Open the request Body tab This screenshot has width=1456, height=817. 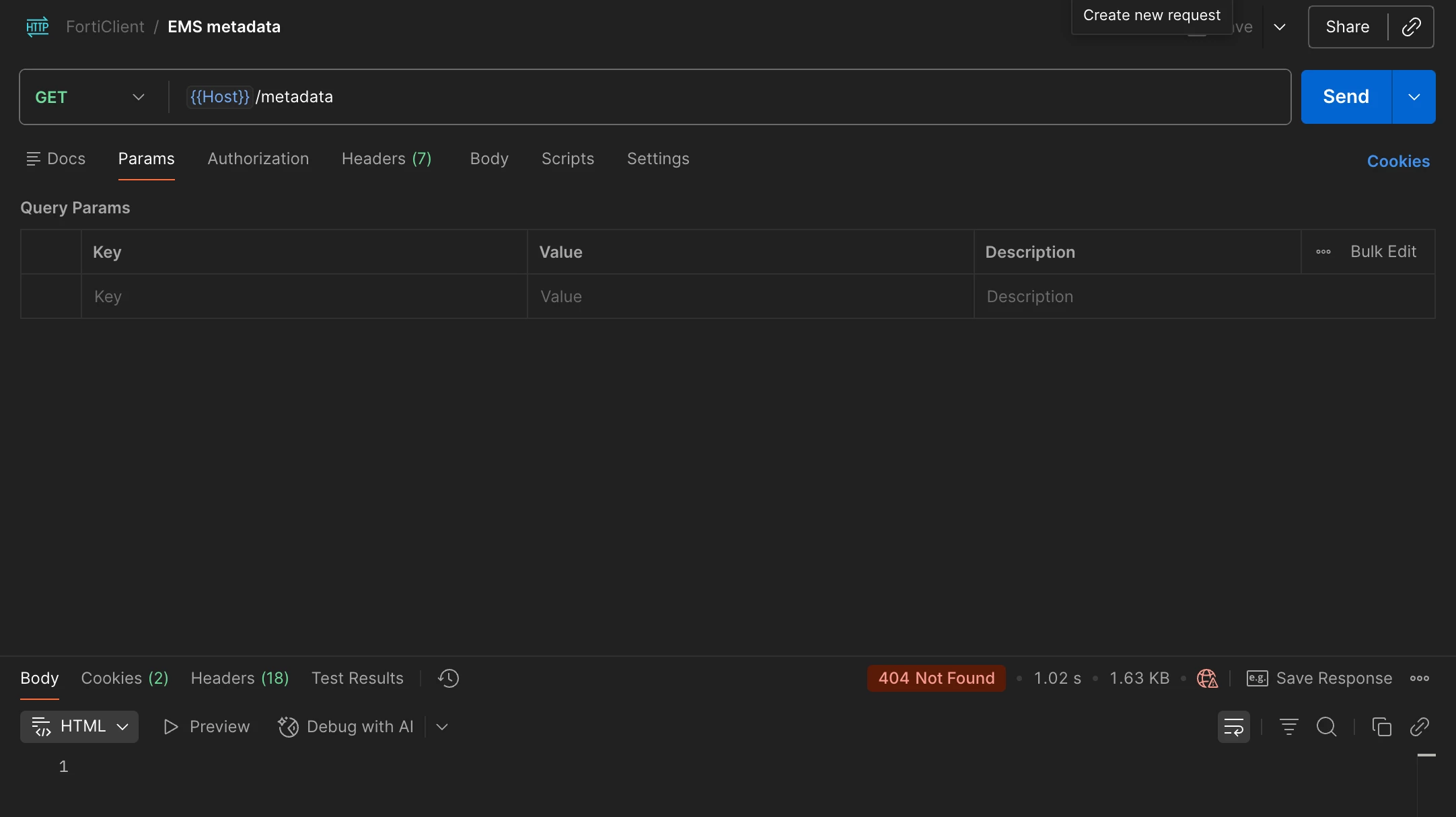(489, 159)
